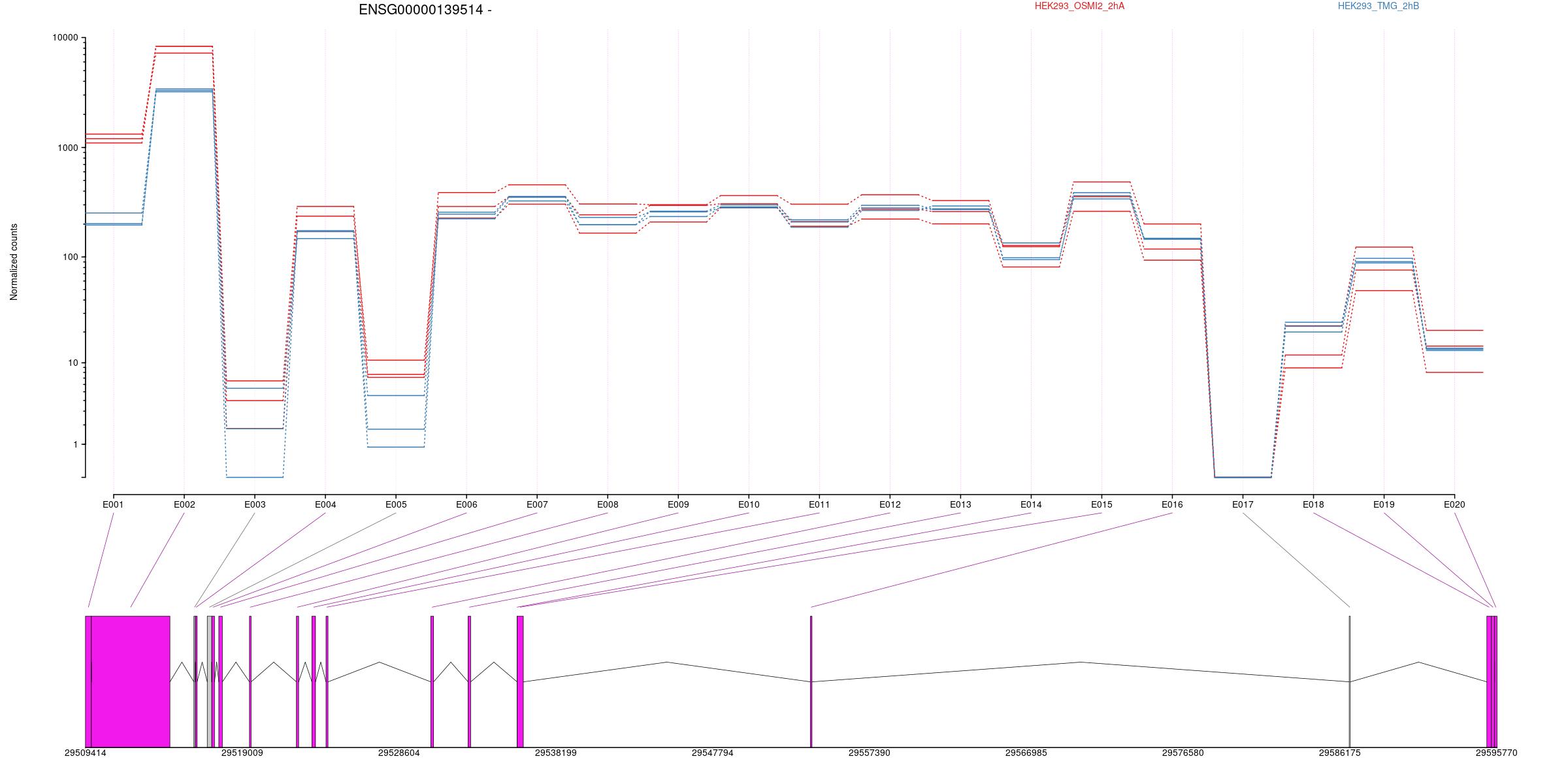Click the E002 exon label
Image resolution: width=1568 pixels, height=784 pixels.
pyautogui.click(x=184, y=504)
